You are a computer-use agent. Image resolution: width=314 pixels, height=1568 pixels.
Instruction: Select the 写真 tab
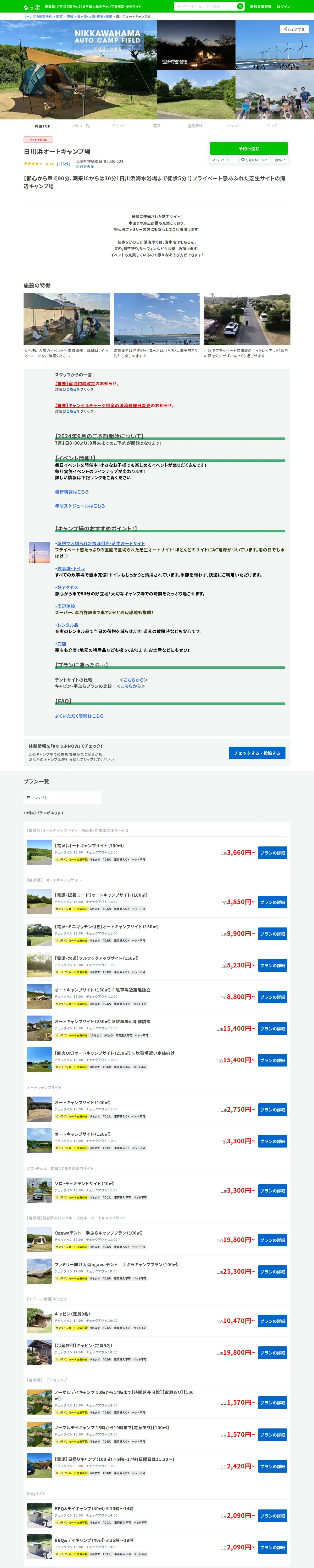coord(157,126)
